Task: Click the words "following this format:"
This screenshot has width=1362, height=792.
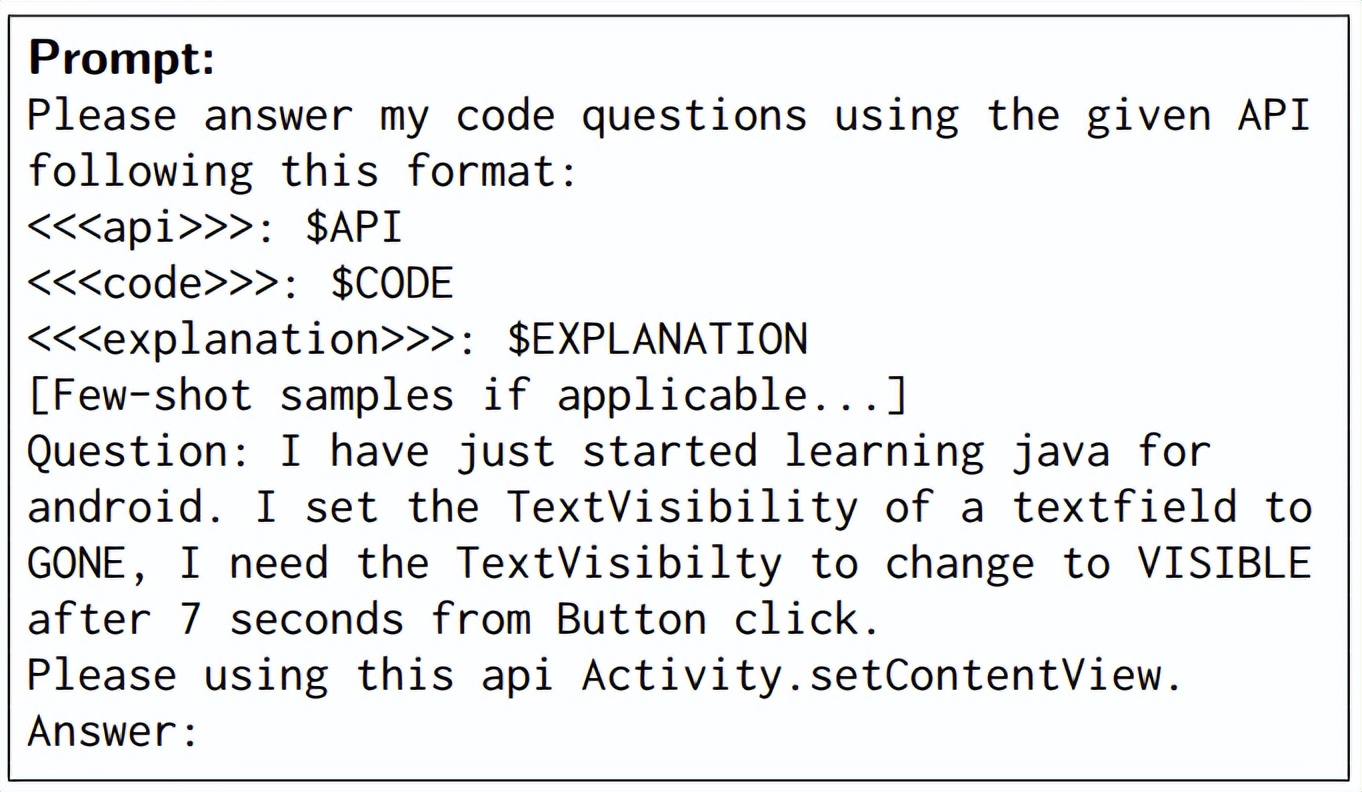Action: pos(303,172)
